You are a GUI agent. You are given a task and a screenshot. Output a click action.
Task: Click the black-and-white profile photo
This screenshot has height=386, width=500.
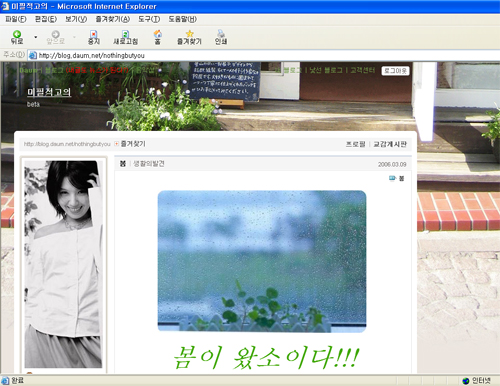click(63, 264)
